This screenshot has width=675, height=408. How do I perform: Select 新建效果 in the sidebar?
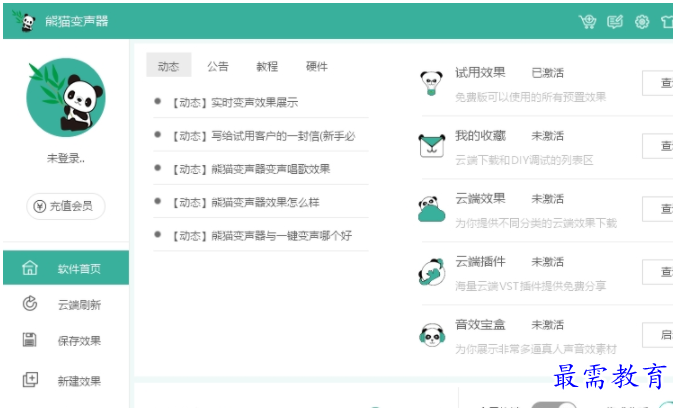tap(66, 380)
